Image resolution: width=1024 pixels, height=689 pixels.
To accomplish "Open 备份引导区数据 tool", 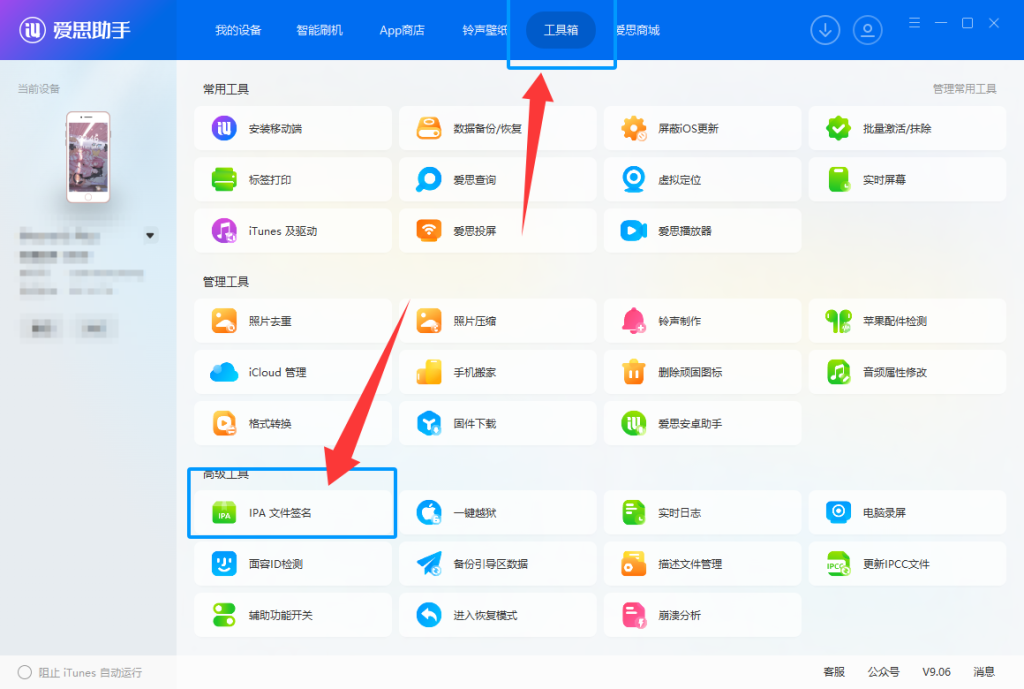I will 498,564.
